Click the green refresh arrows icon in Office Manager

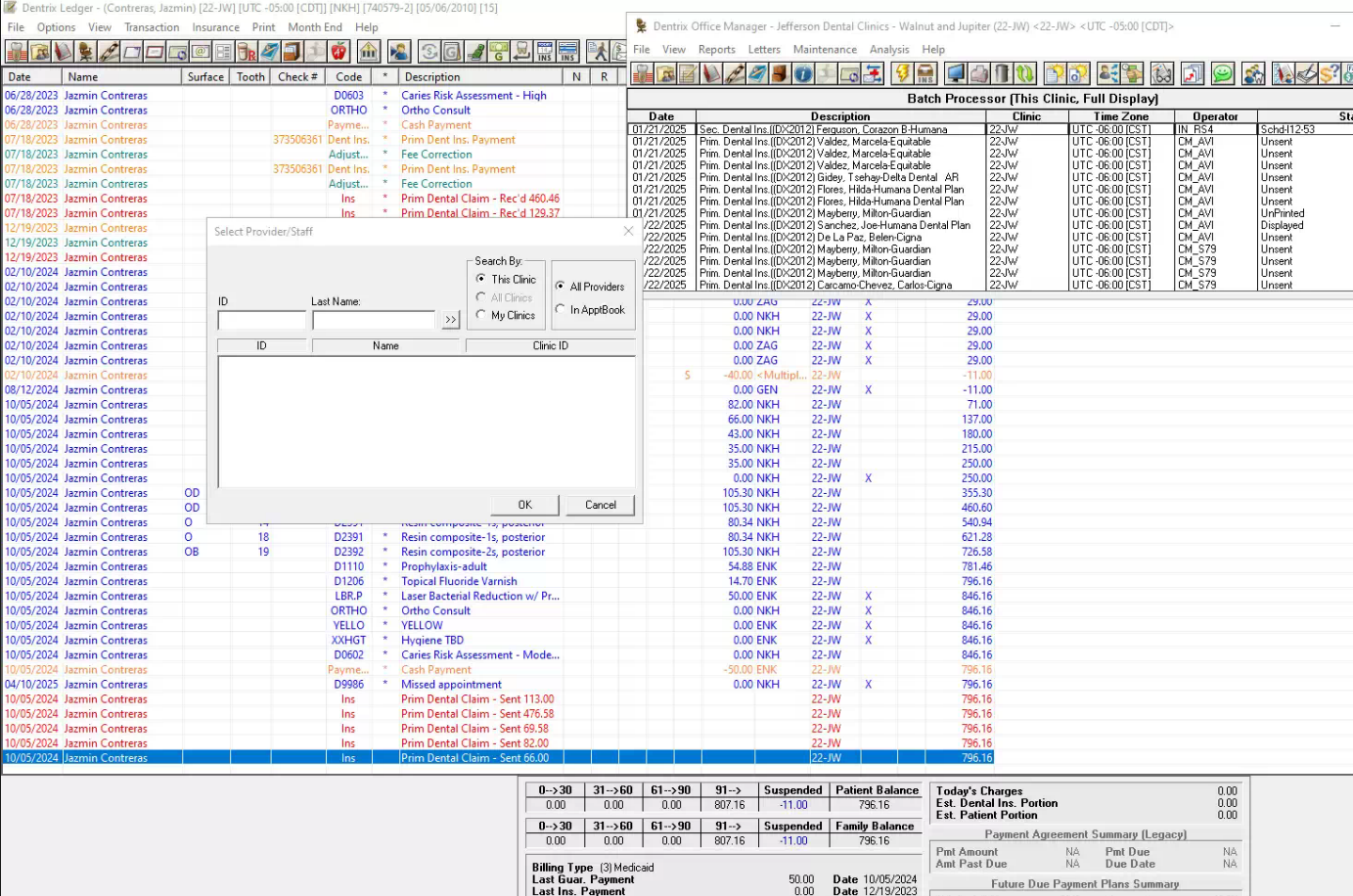pyautogui.click(x=1024, y=73)
